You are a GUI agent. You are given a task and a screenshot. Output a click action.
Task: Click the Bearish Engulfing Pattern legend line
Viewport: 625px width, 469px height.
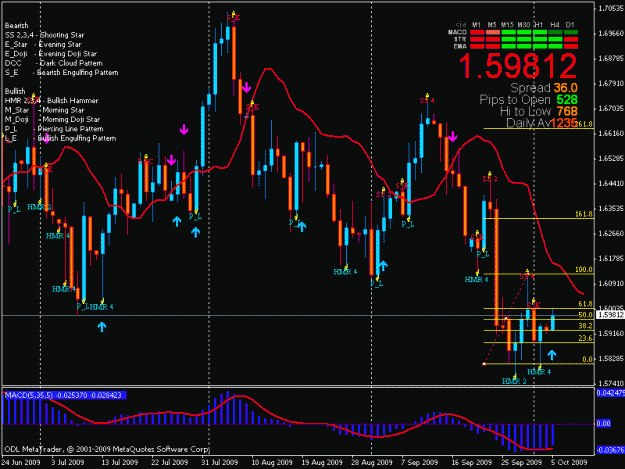(61, 73)
